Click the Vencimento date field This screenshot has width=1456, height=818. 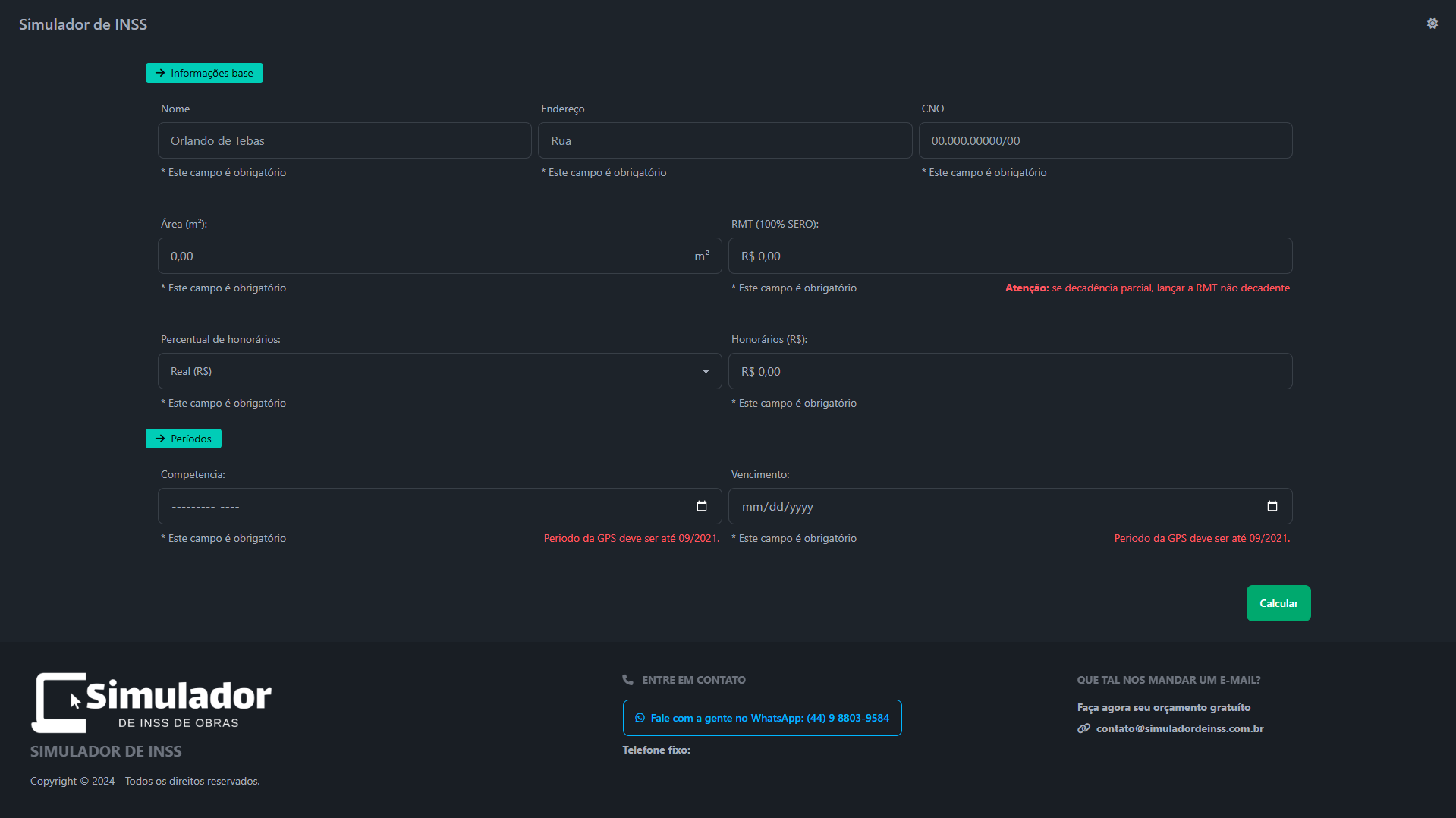[x=1011, y=506]
